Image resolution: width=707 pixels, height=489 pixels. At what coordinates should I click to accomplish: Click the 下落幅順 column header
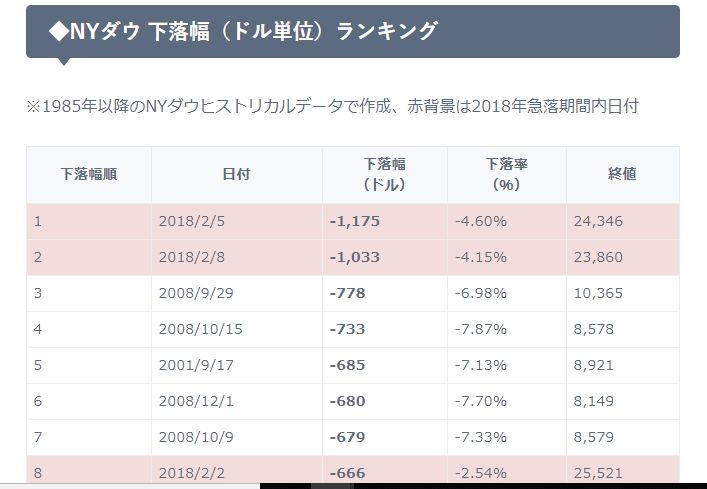[89, 174]
